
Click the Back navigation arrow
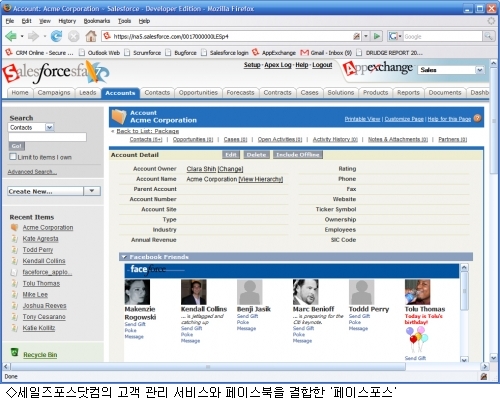point(11,36)
